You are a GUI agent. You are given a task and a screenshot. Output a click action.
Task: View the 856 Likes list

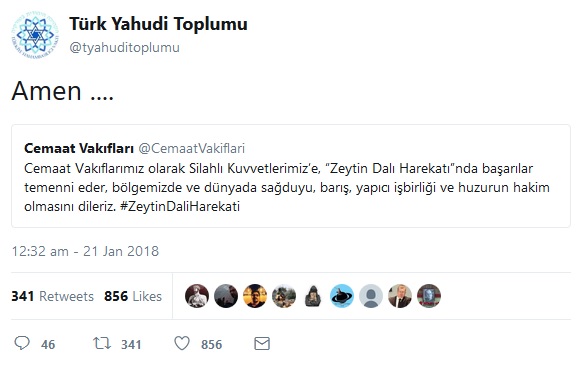pos(133,296)
